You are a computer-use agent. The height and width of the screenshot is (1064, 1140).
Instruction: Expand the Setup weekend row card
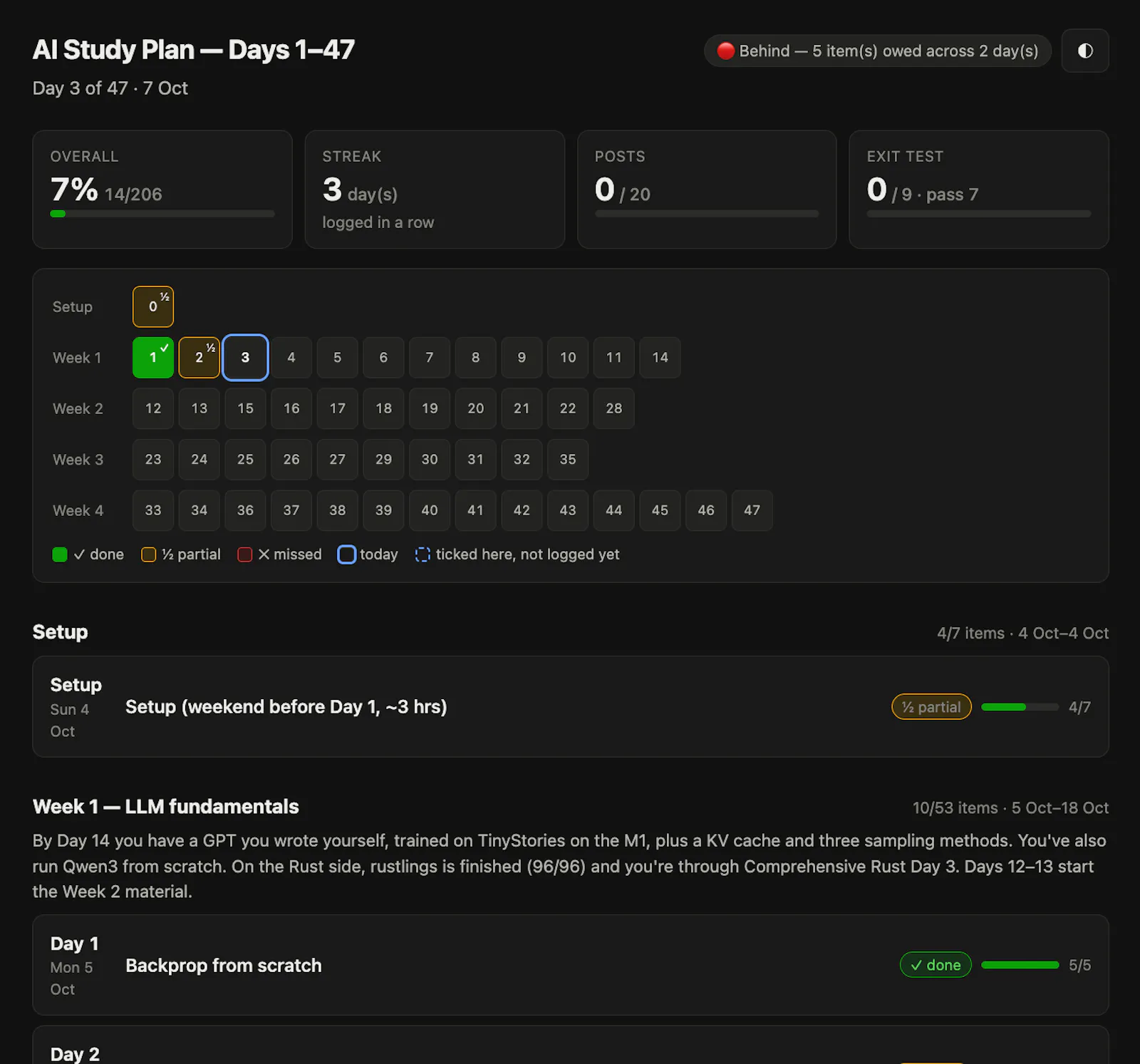(x=571, y=707)
